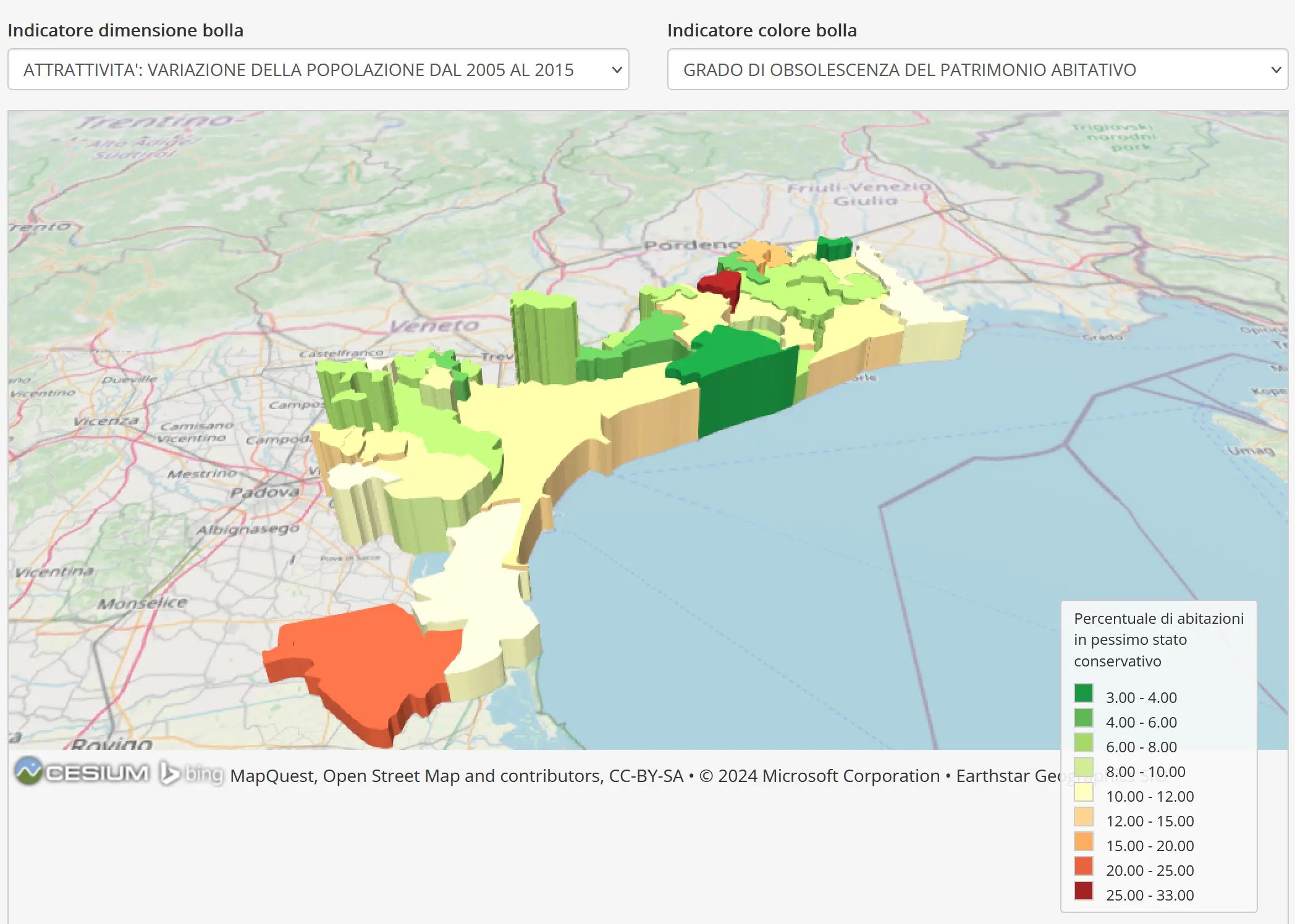Screen dimensions: 1295x924
Task: Click the 'Indicatore dimensione bolla' label
Action: [125, 30]
